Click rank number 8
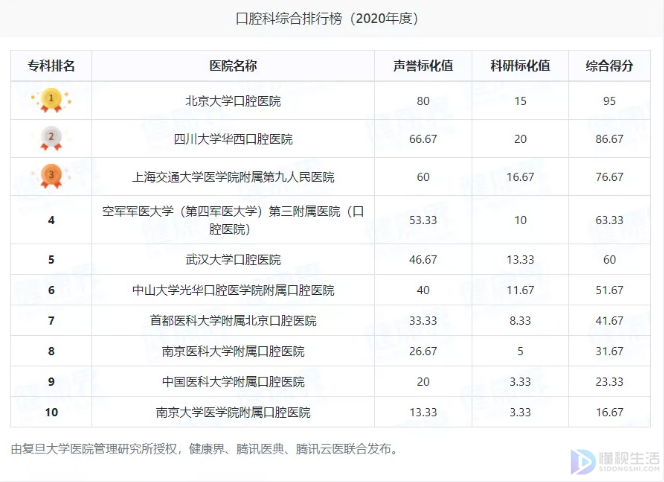This screenshot has height=482, width=664. (51, 351)
